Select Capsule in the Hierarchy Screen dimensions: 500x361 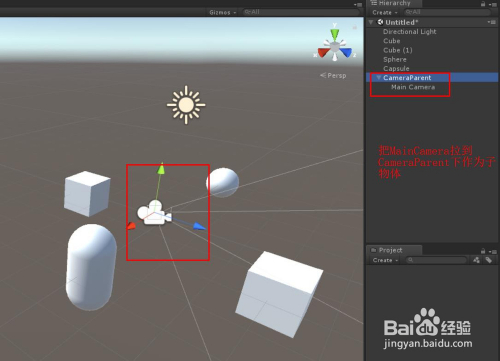[396, 69]
